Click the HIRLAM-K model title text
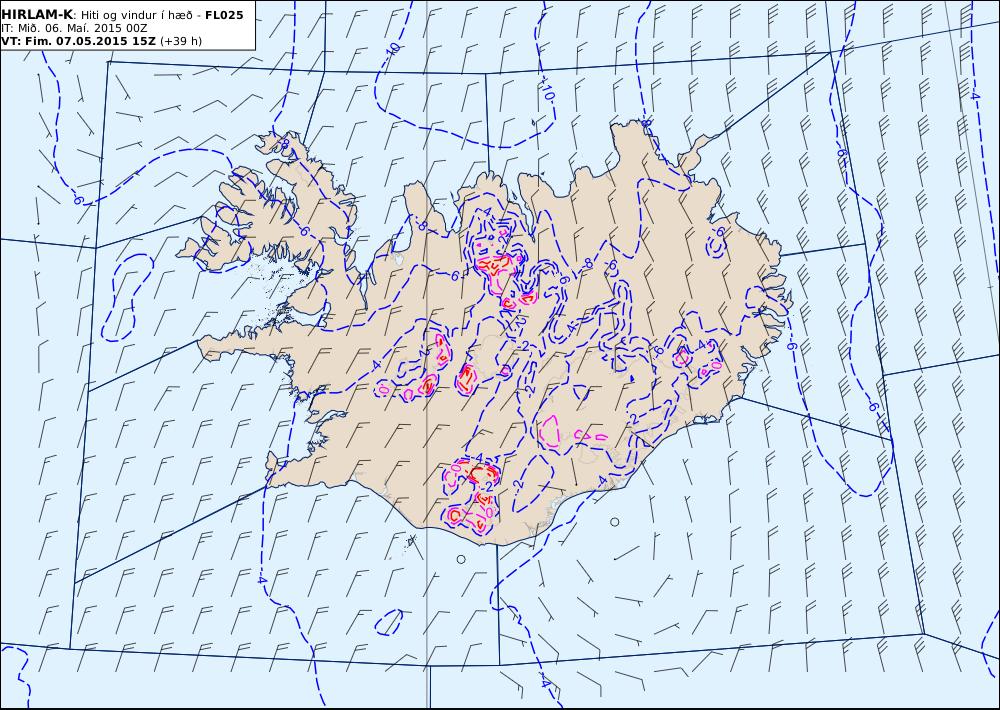This screenshot has width=1000, height=710. (37, 15)
